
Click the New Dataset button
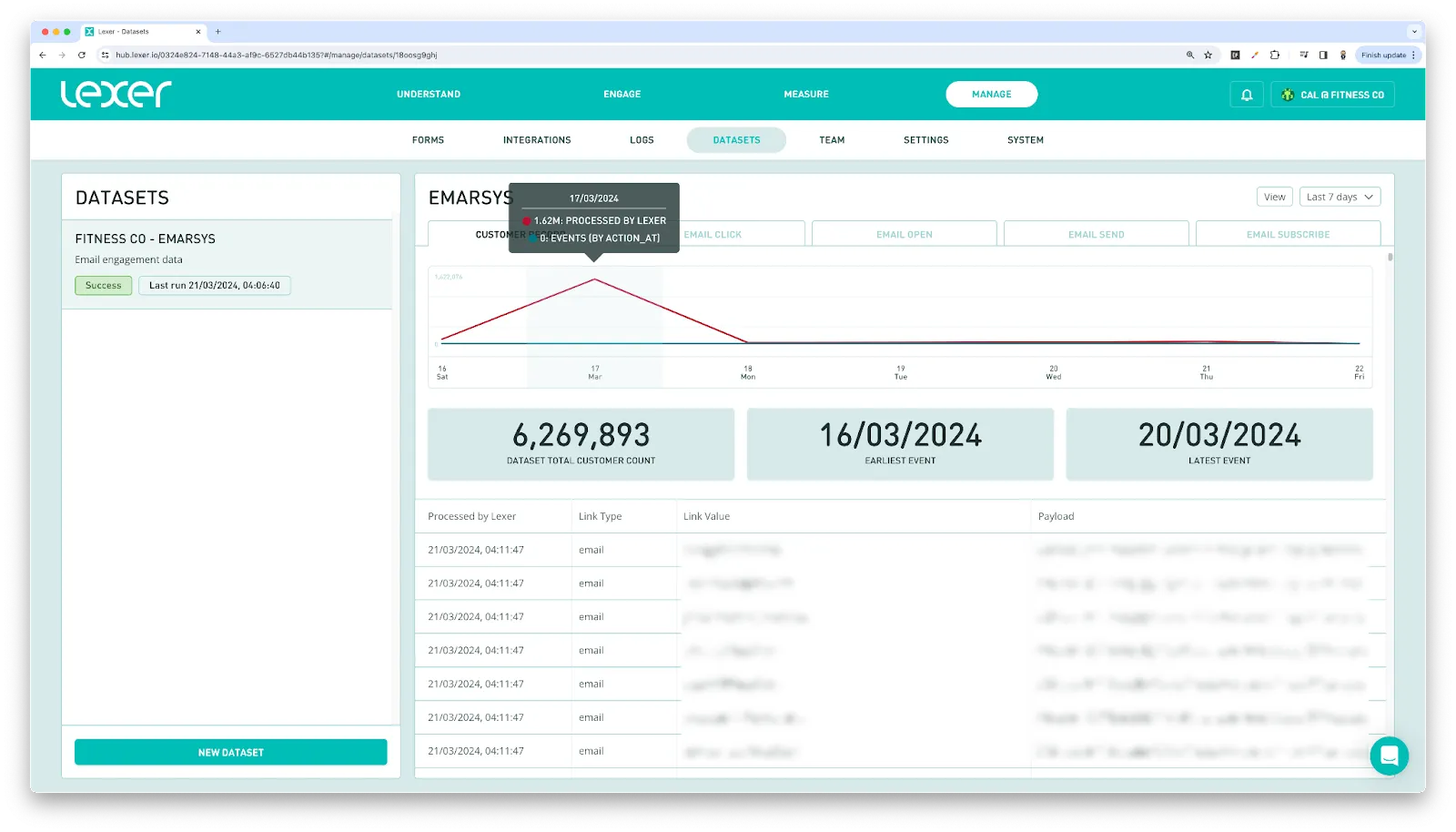point(230,752)
